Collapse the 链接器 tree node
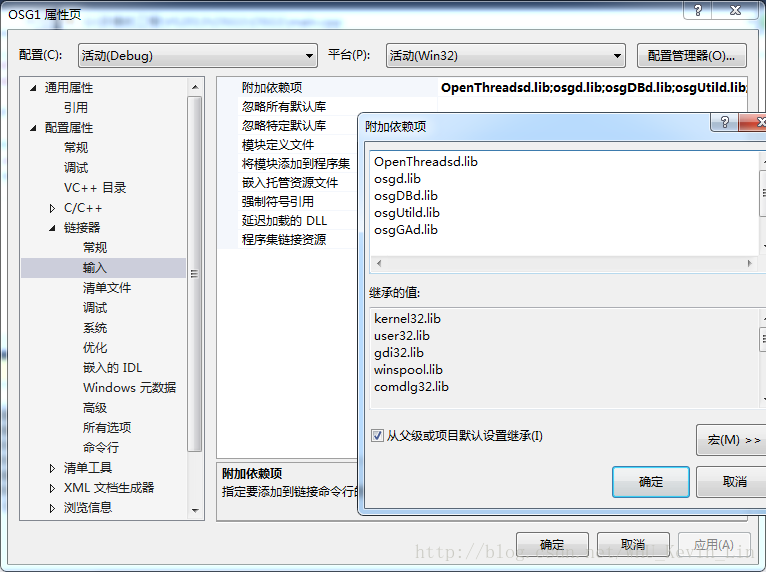Image resolution: width=766 pixels, height=572 pixels. 52,228
